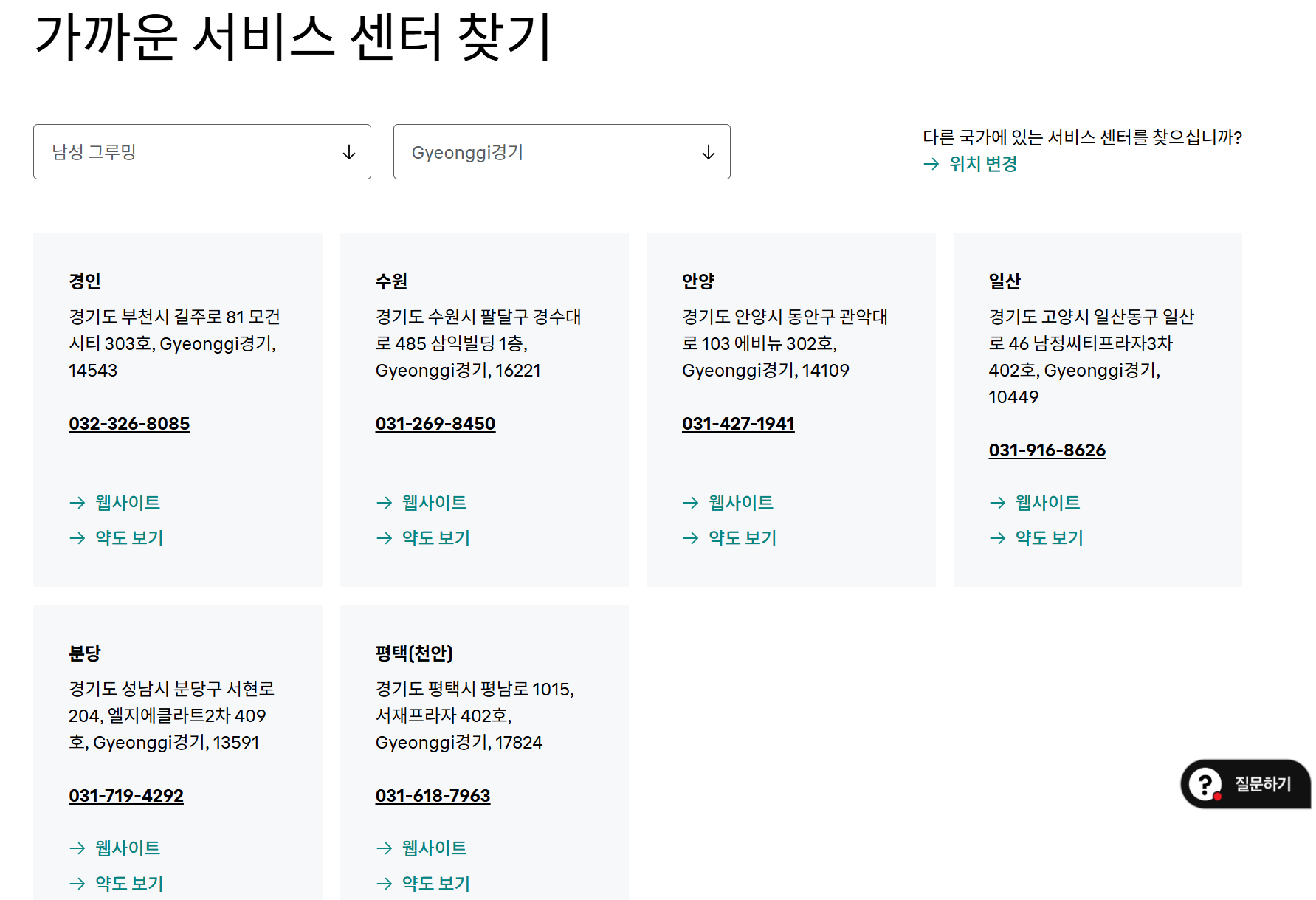View the 약도 보기 map for 수원

click(435, 538)
